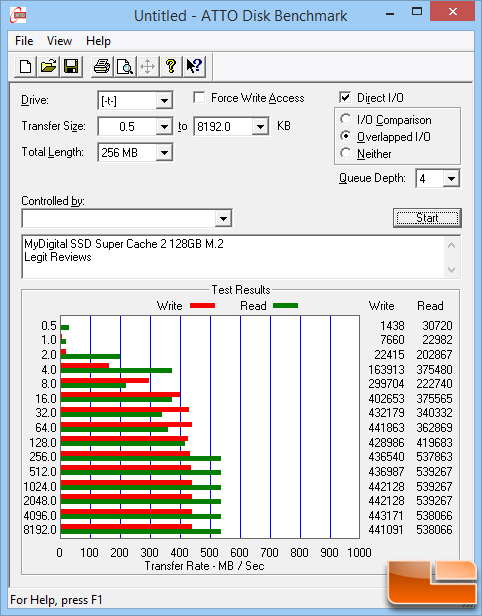482x616 pixels.
Task: Save results with the floppy disk icon
Action: coord(71,66)
